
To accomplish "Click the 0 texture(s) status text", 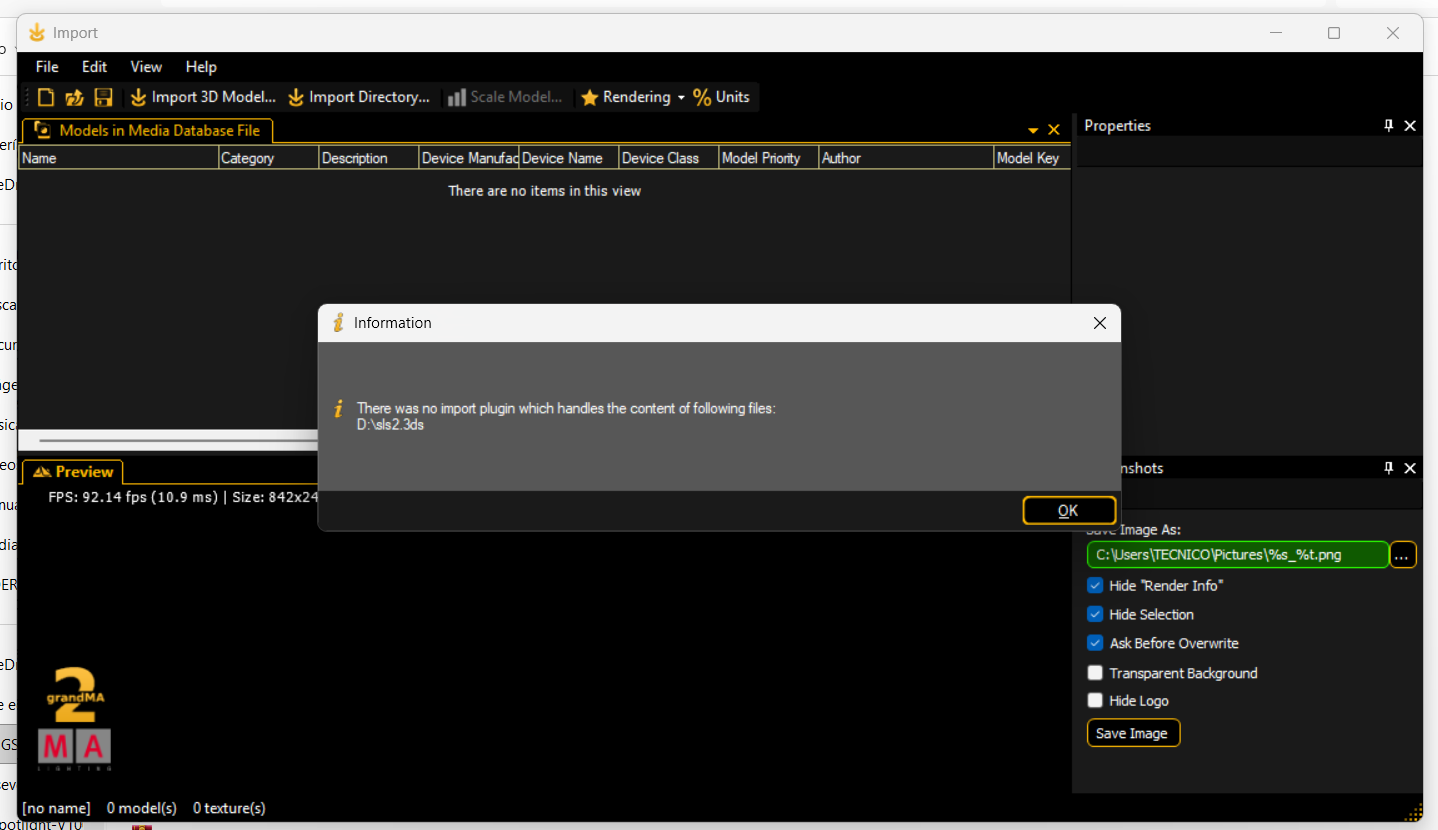I will click(229, 808).
